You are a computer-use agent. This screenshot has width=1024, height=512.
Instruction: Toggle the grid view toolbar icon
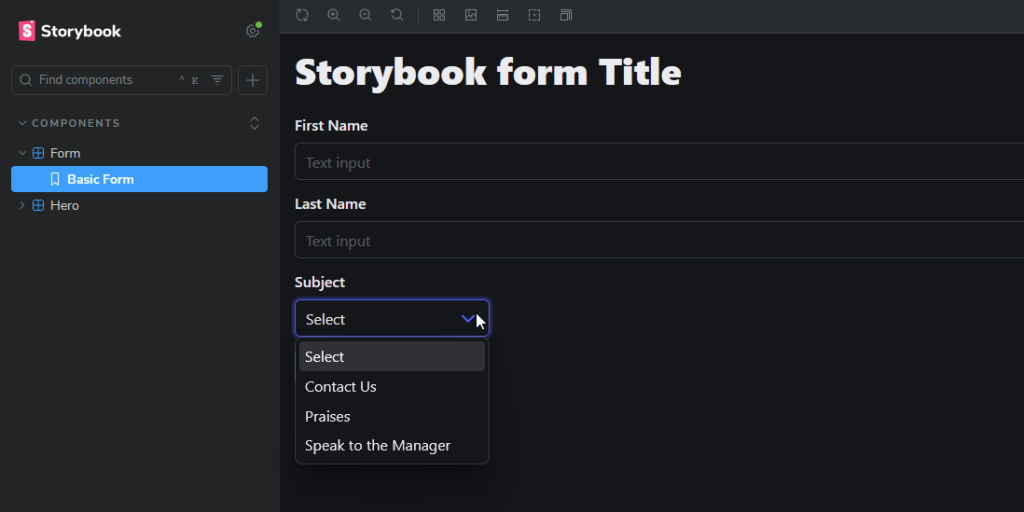tap(440, 15)
